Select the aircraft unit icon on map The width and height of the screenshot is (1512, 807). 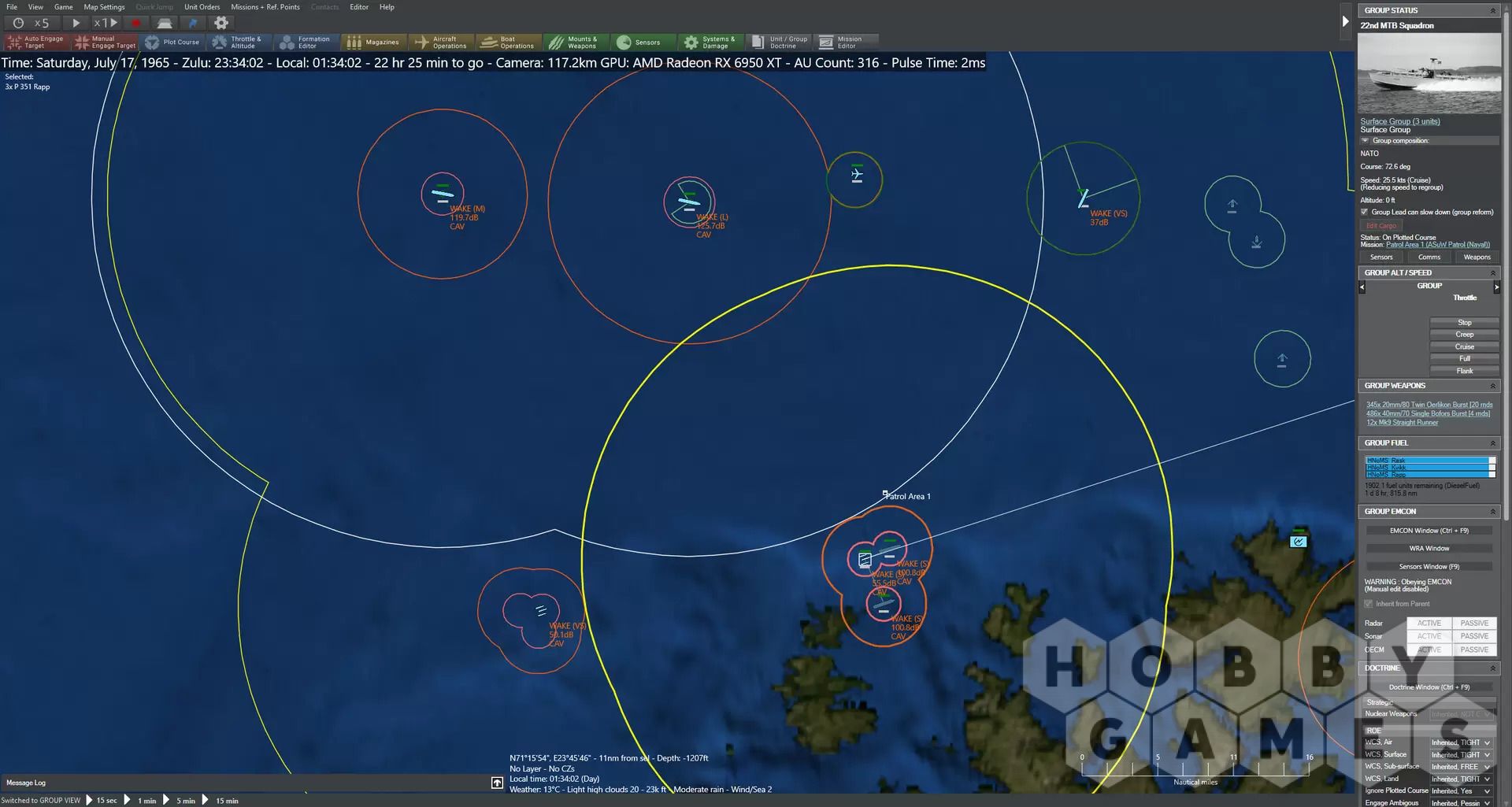(x=857, y=176)
